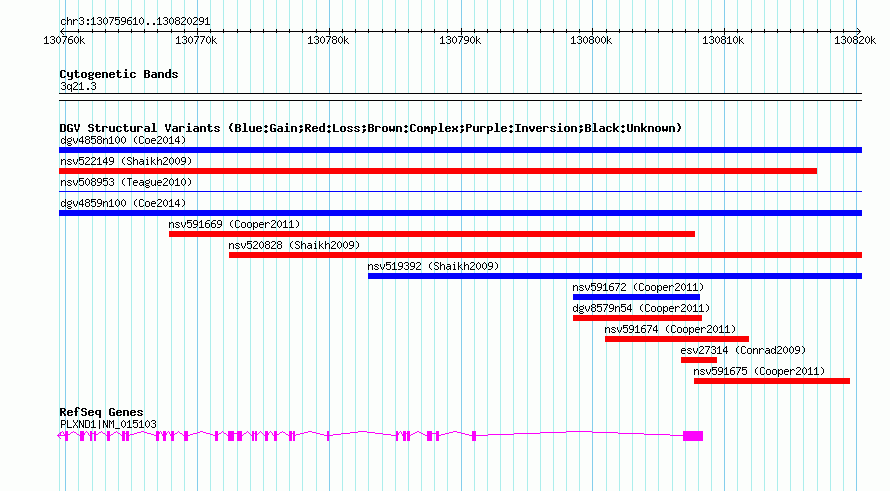The width and height of the screenshot is (890, 491).
Task: Select the blue dgv4859n100 gain bar
Action: pyautogui.click(x=460, y=213)
